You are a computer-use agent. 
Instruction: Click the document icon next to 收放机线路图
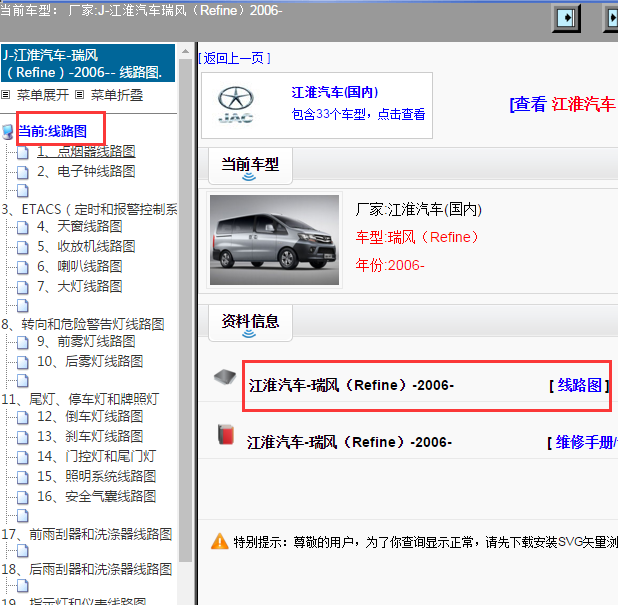pos(22,247)
